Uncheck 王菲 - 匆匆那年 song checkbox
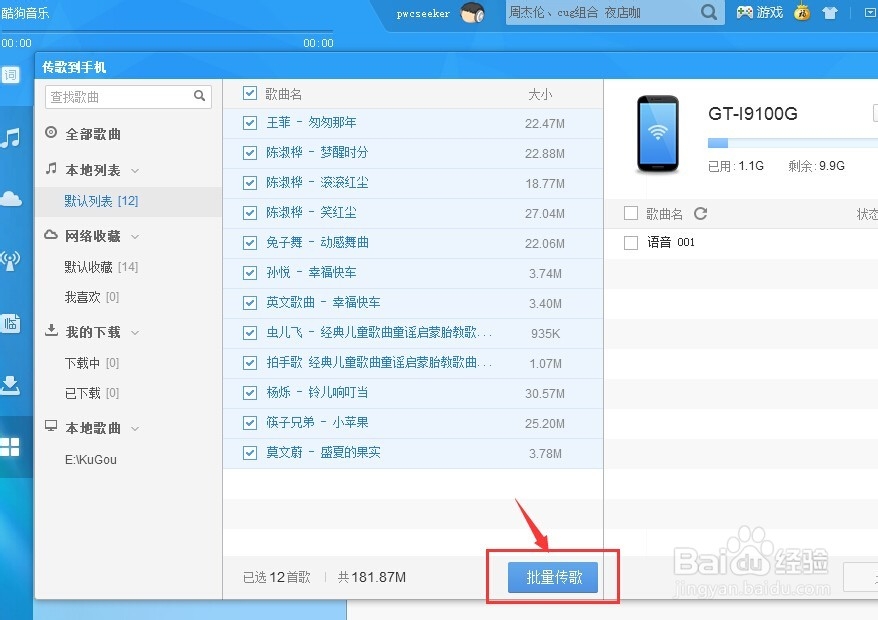Viewport: 878px width, 620px height. 248,122
